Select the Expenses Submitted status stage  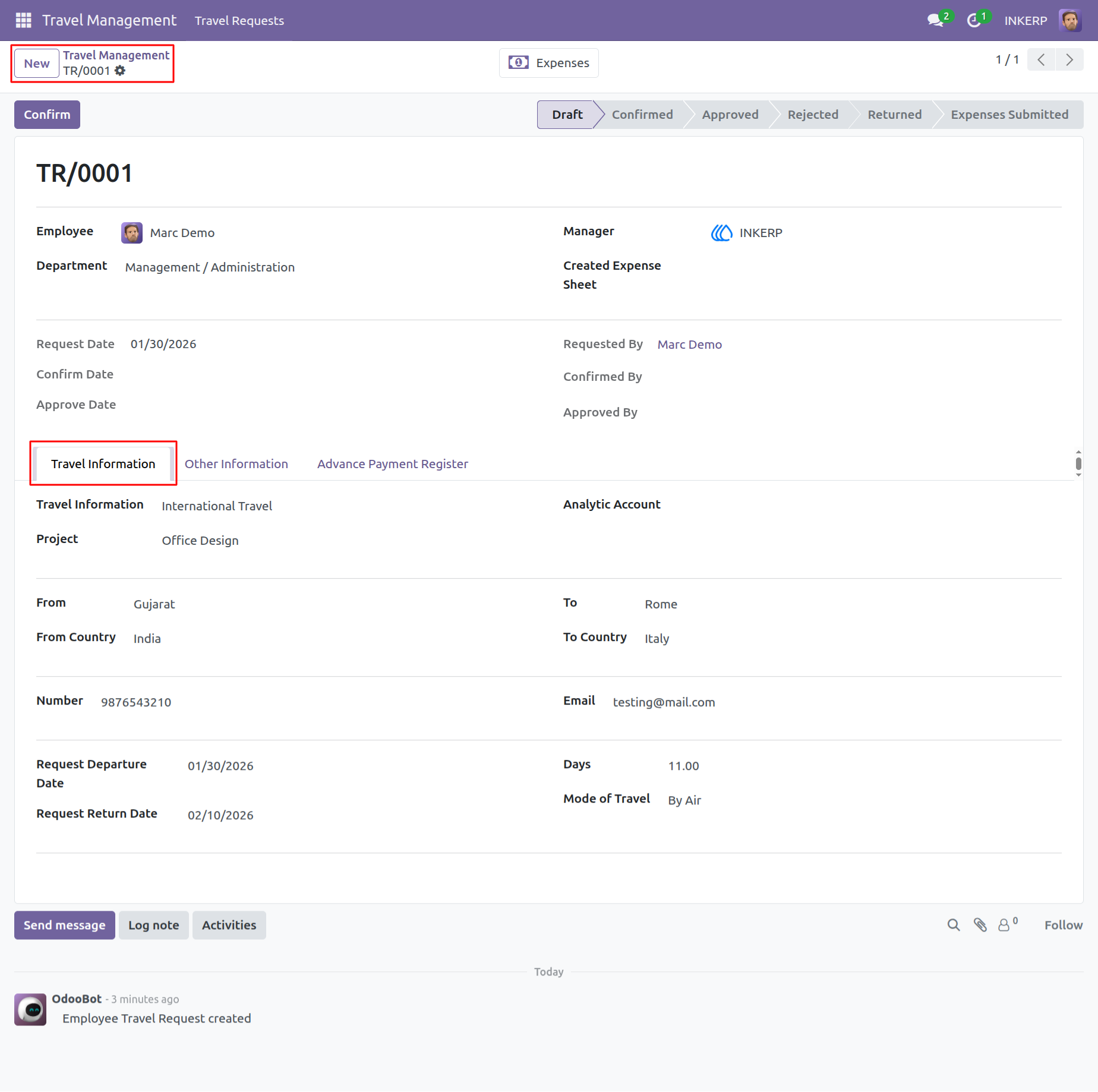click(1009, 115)
